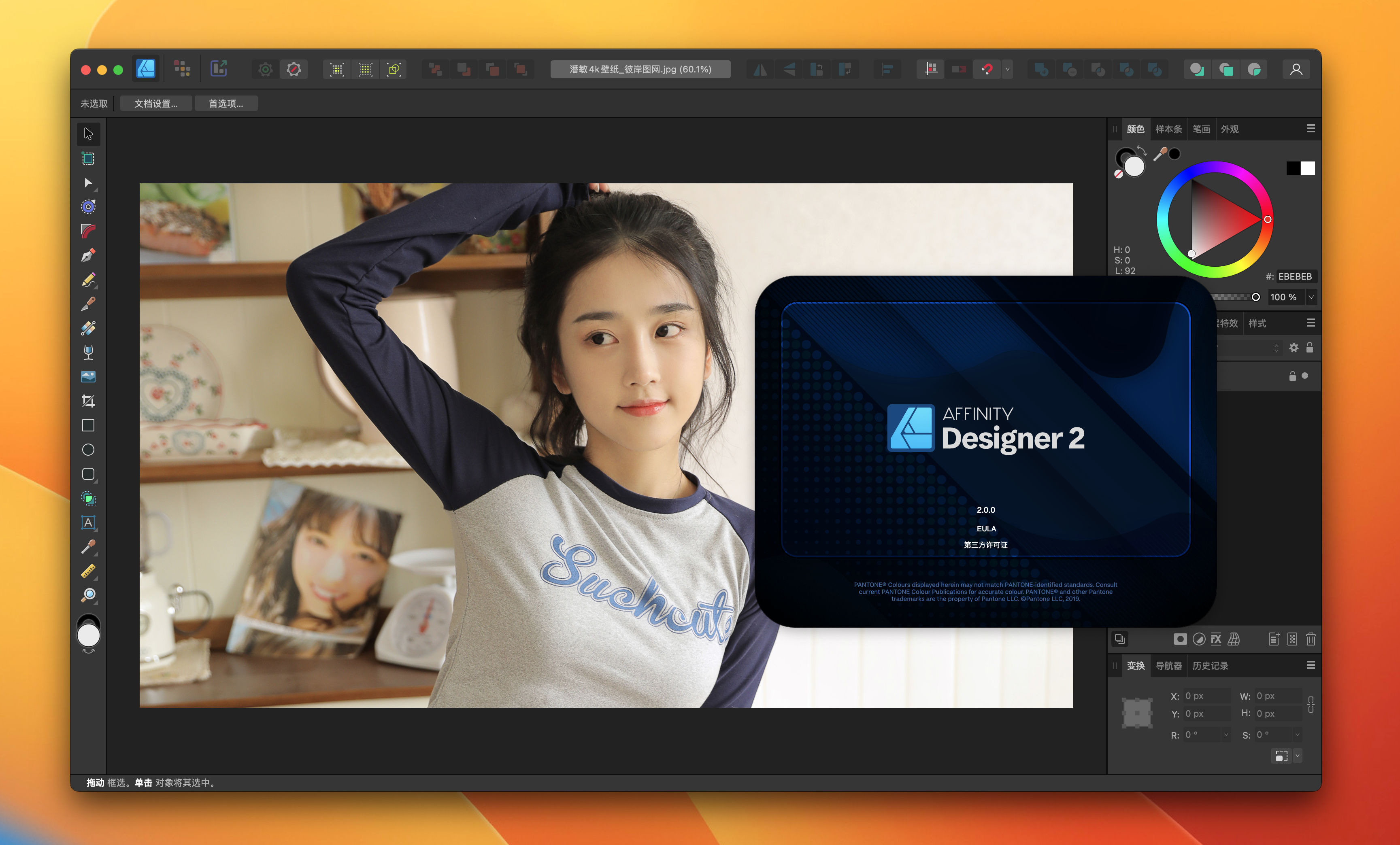Add an adjustment layer icon
This screenshot has width=1400, height=845.
pos(1198,639)
